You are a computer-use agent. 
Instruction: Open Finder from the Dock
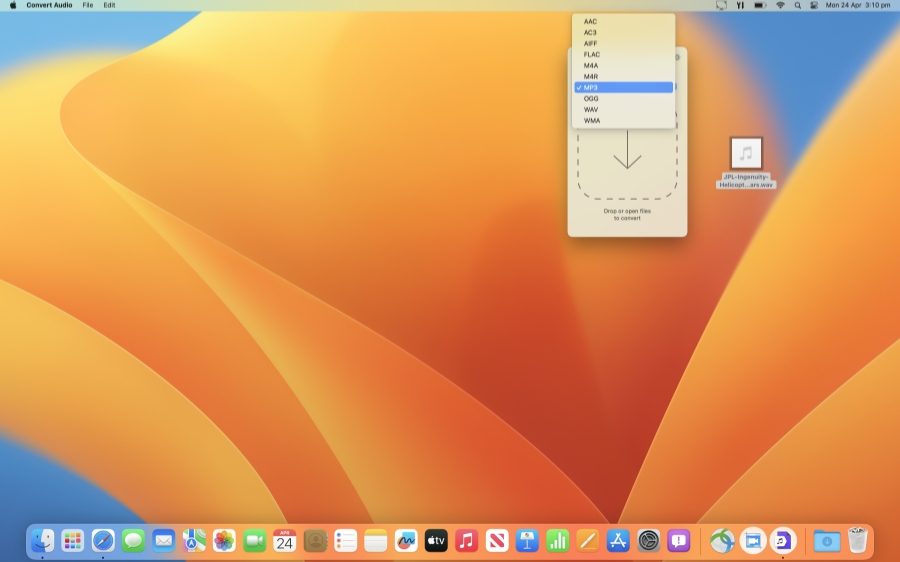coord(43,541)
